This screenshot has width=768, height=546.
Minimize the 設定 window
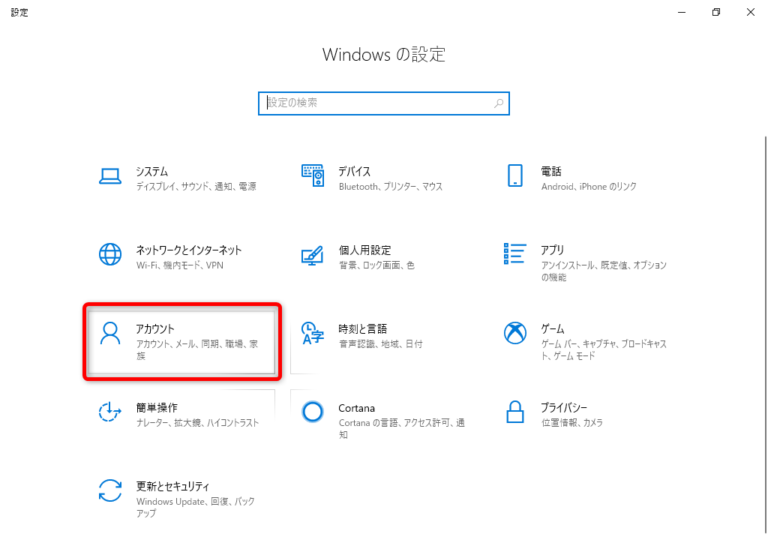tap(681, 12)
